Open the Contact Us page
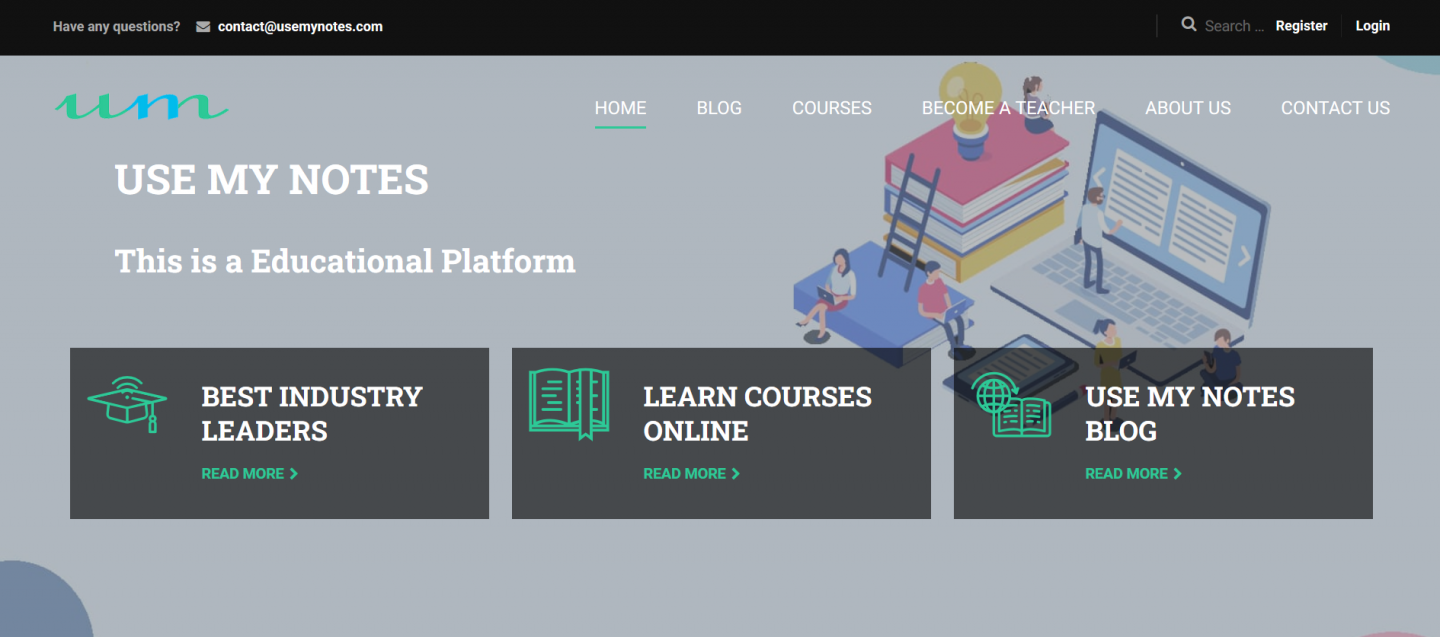 (1335, 108)
